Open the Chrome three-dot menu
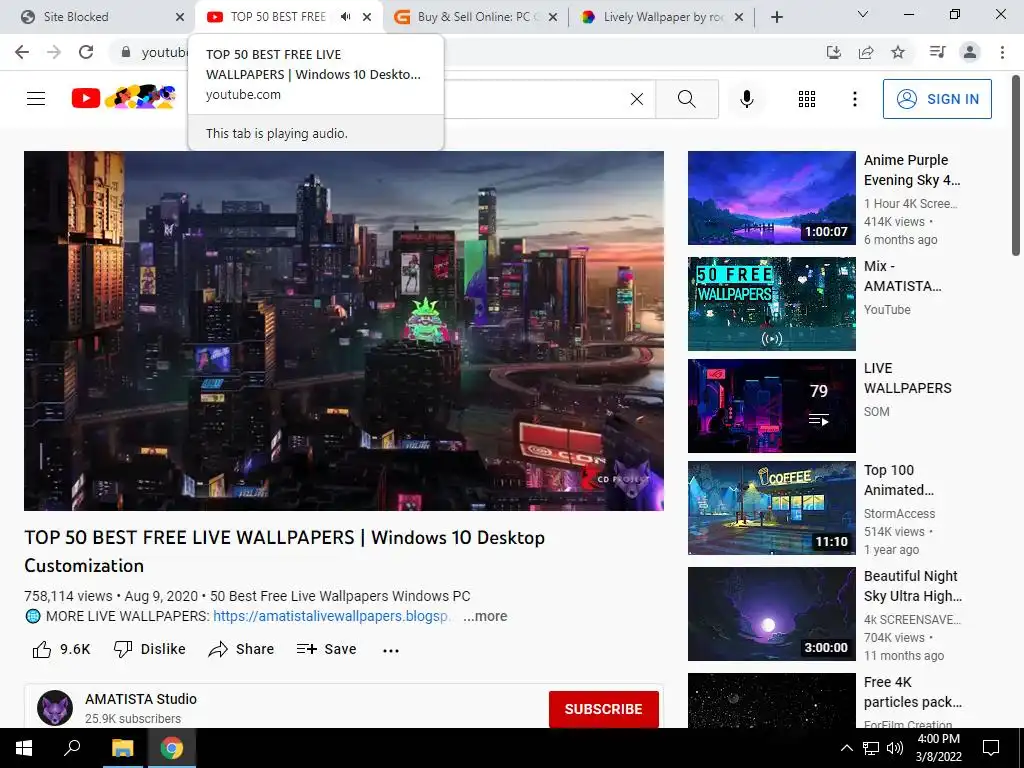The height and width of the screenshot is (768, 1024). [x=1002, y=52]
